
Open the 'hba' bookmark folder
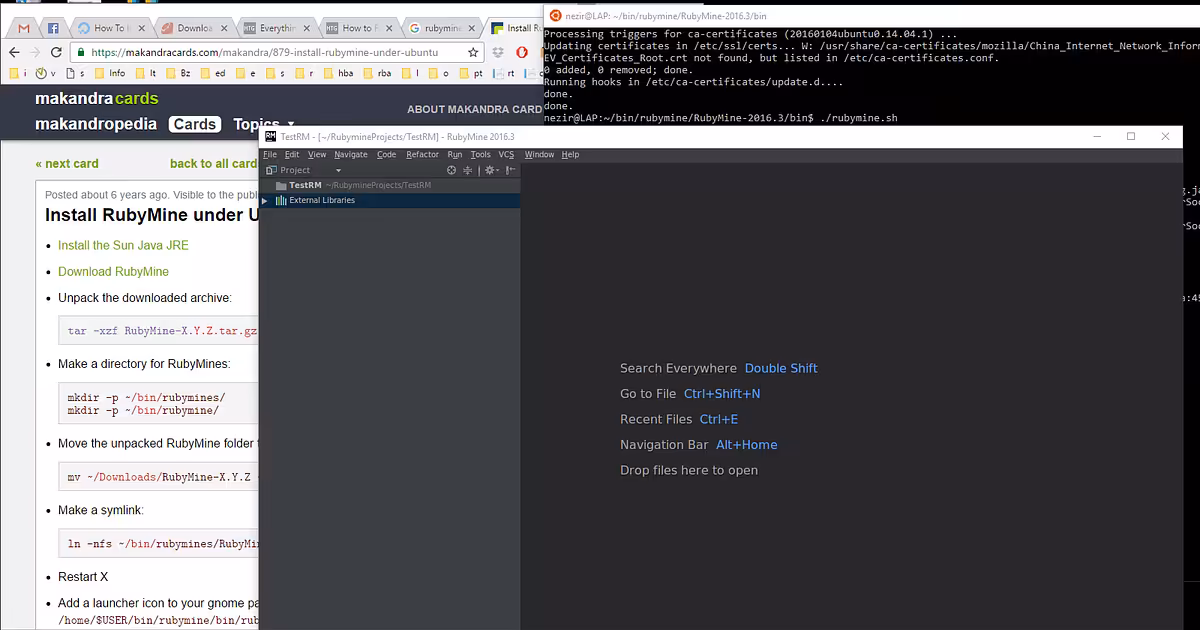(x=337, y=73)
